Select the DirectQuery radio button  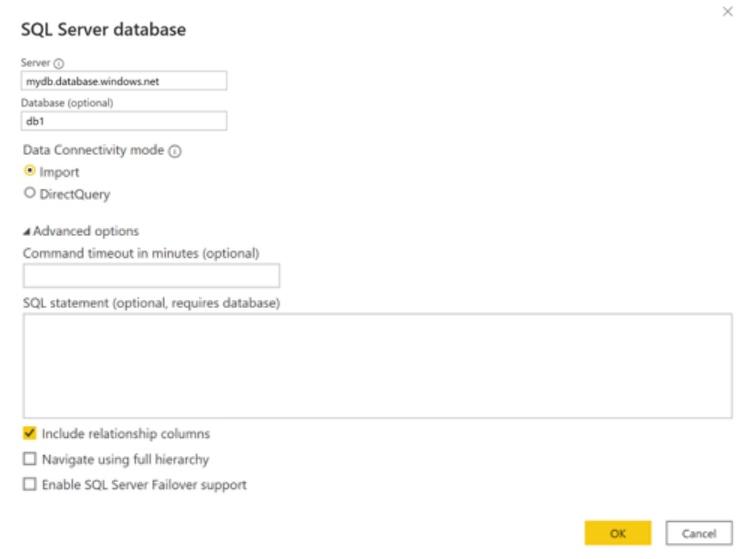[29, 194]
